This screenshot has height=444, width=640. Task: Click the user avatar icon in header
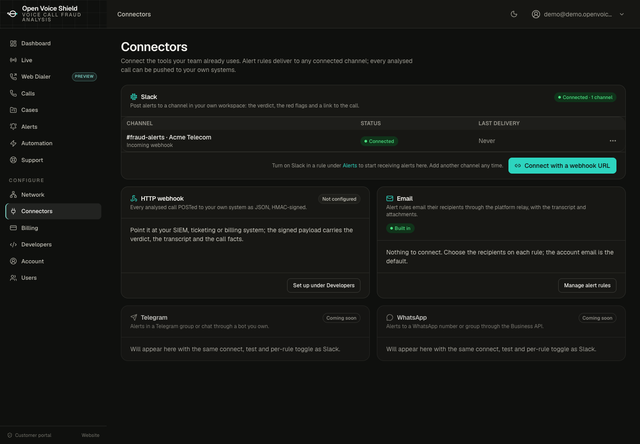[x=536, y=14]
